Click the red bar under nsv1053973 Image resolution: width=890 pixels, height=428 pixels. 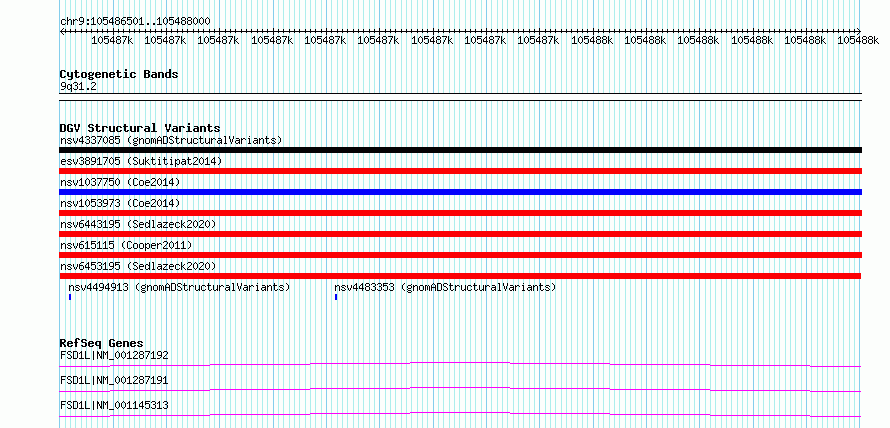coord(460,213)
